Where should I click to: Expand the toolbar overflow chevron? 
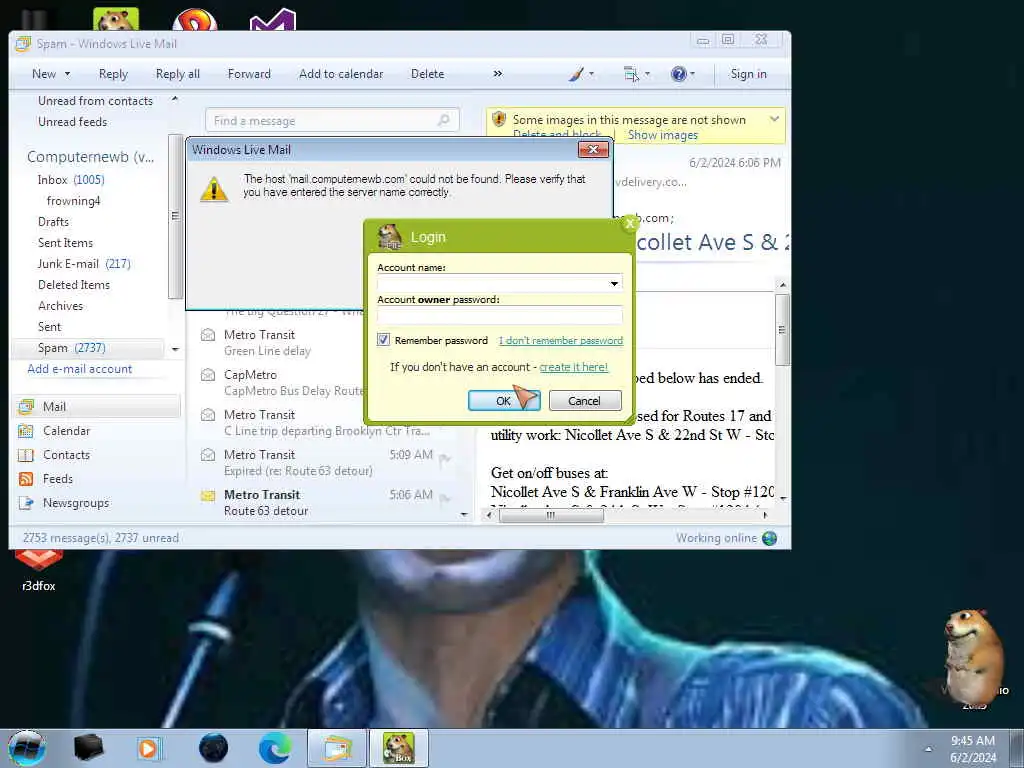click(498, 74)
